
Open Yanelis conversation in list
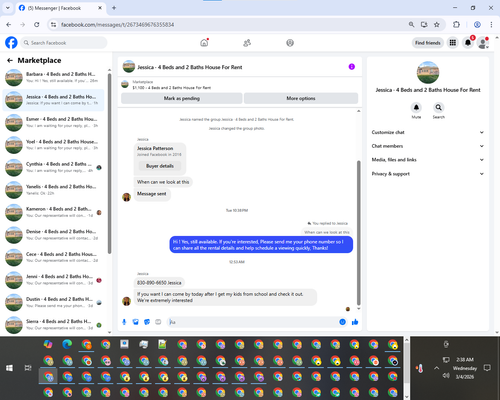(x=53, y=190)
